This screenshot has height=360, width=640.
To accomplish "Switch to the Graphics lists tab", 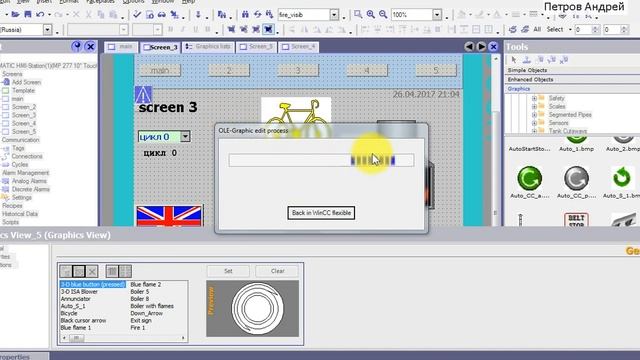I will (209, 47).
